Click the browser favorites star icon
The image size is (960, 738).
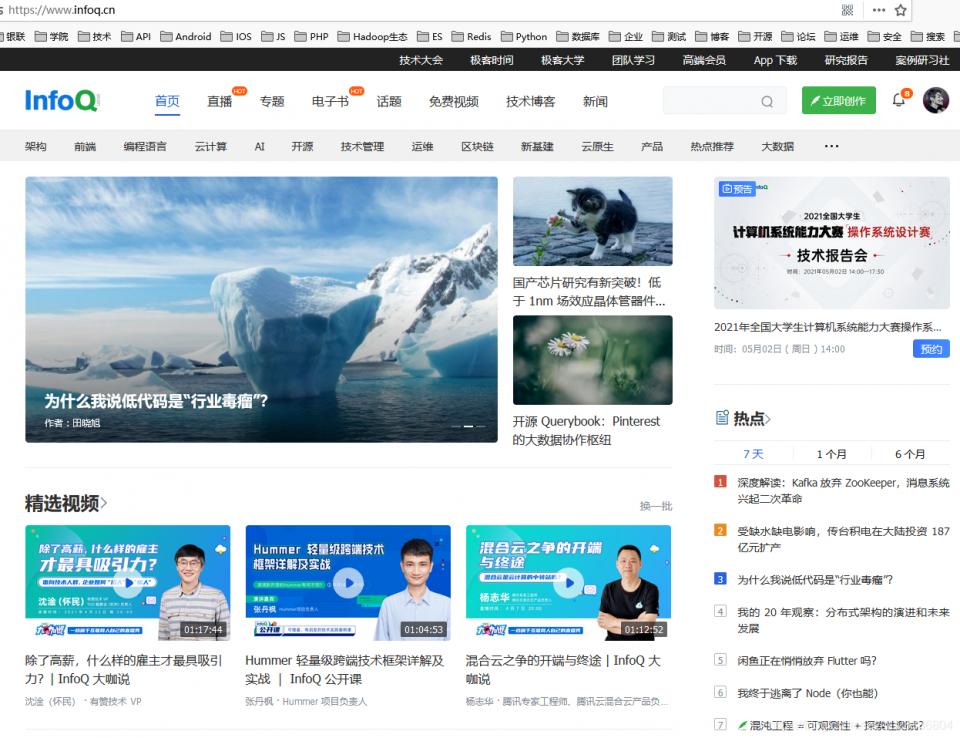[x=899, y=9]
